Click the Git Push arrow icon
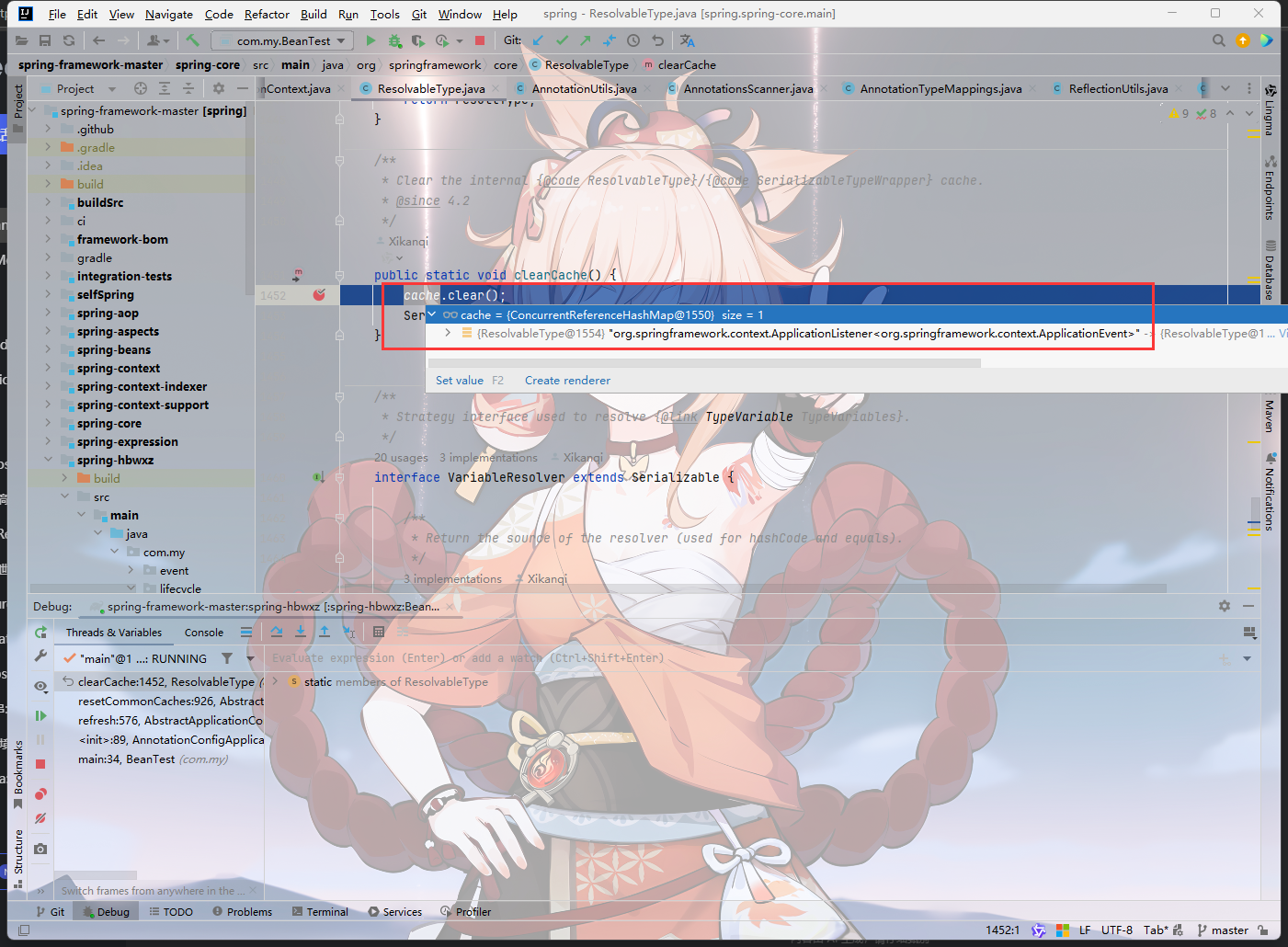Image resolution: width=1288 pixels, height=947 pixels. click(x=586, y=40)
